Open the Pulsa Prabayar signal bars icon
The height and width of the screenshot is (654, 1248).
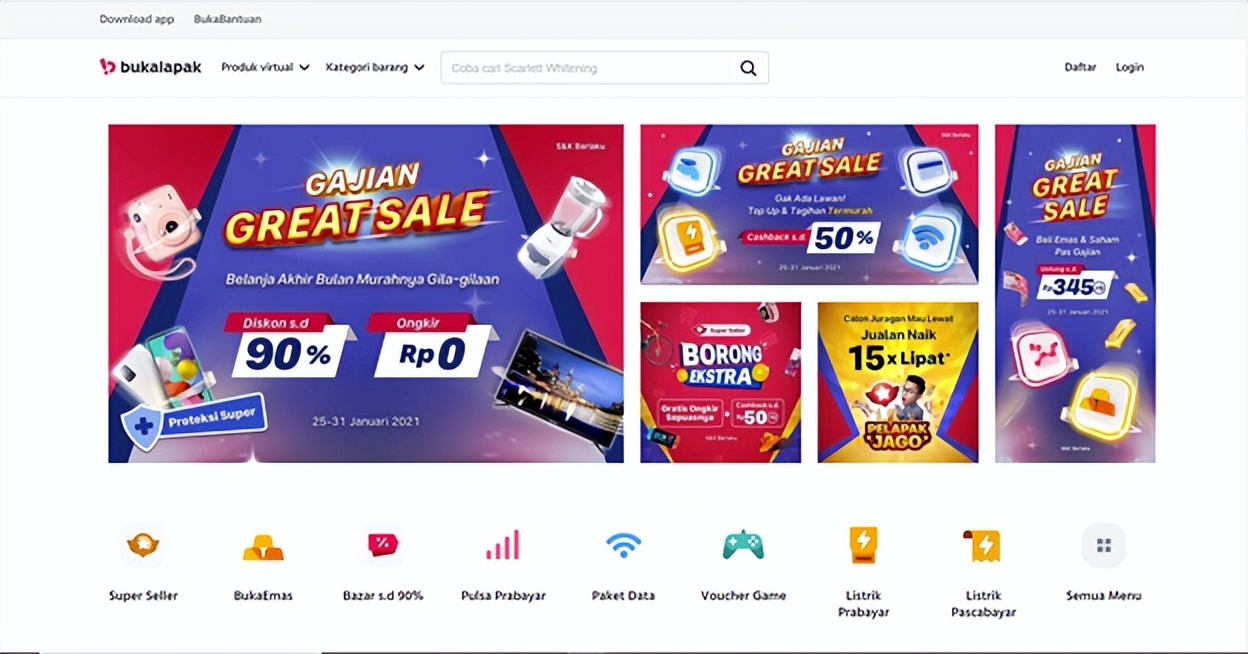click(503, 546)
